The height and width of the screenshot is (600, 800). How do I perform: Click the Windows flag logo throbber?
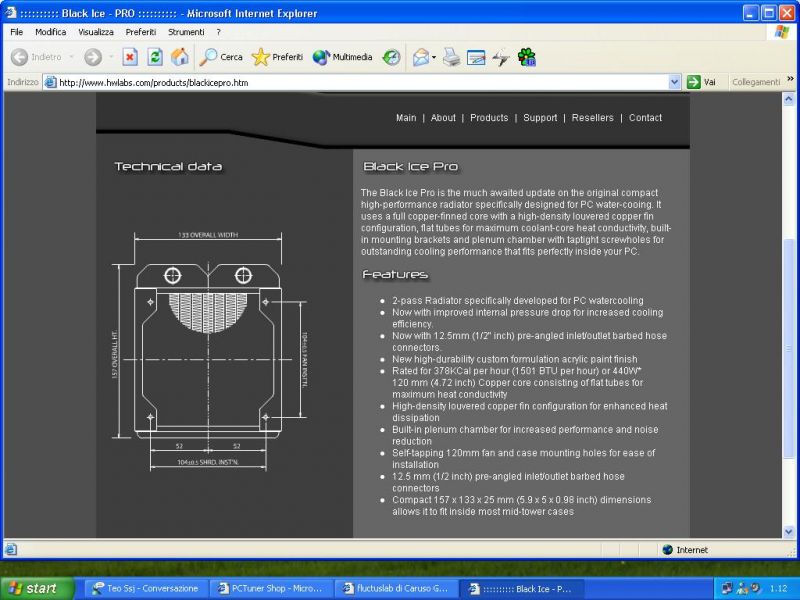coord(782,32)
